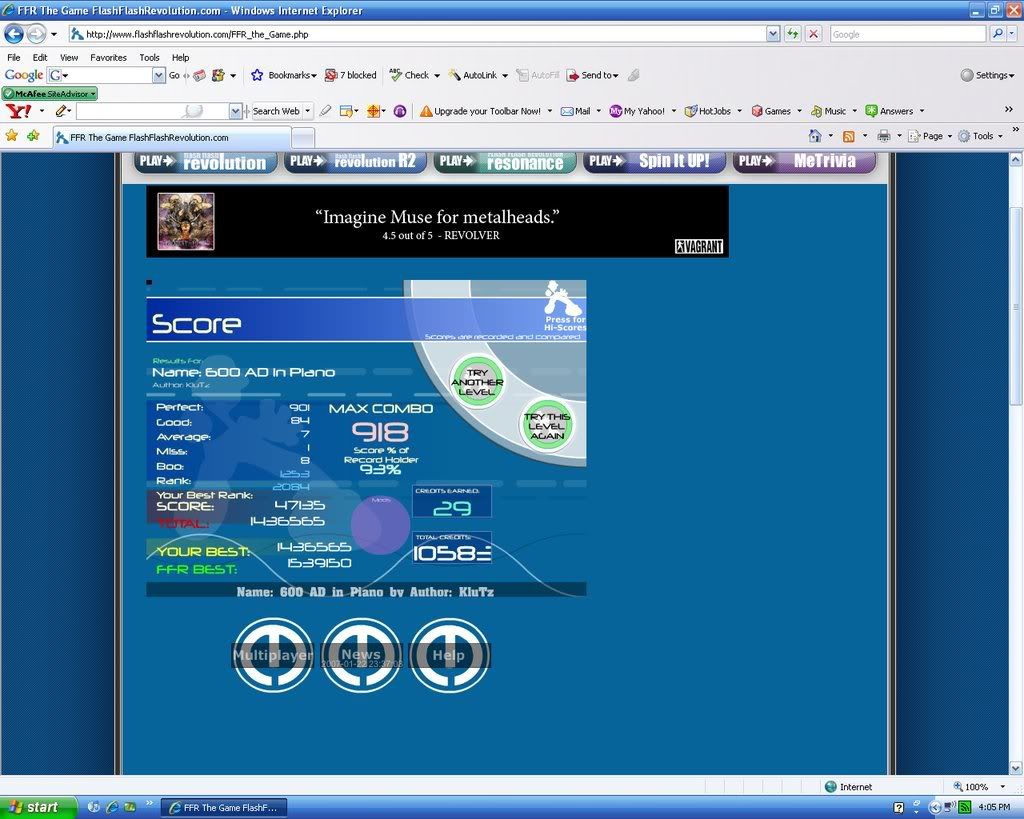Click the Try This Level Again button
Screen dimensions: 1024x819
pos(547,426)
